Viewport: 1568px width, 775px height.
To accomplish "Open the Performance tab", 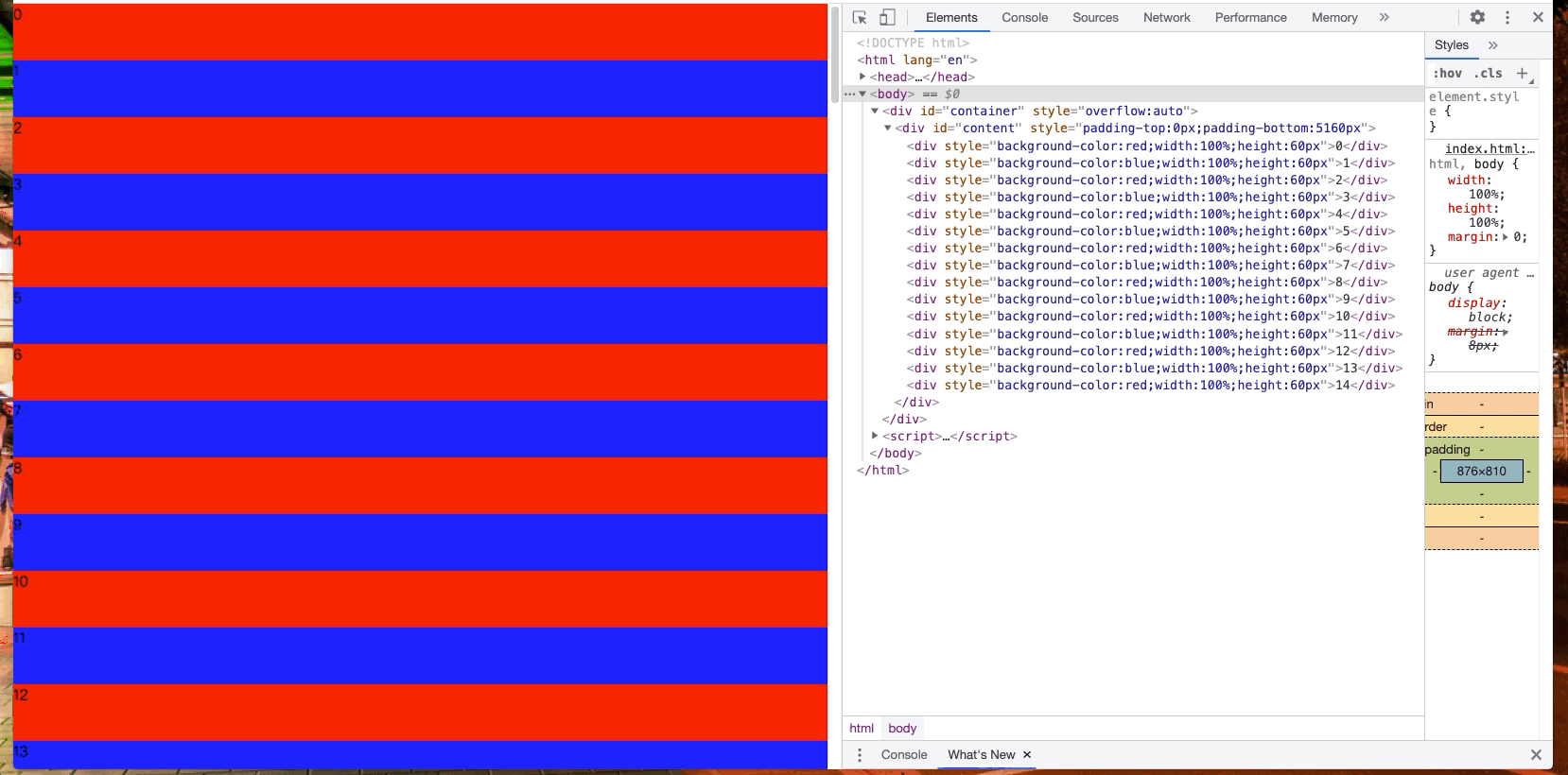I will pos(1250,17).
